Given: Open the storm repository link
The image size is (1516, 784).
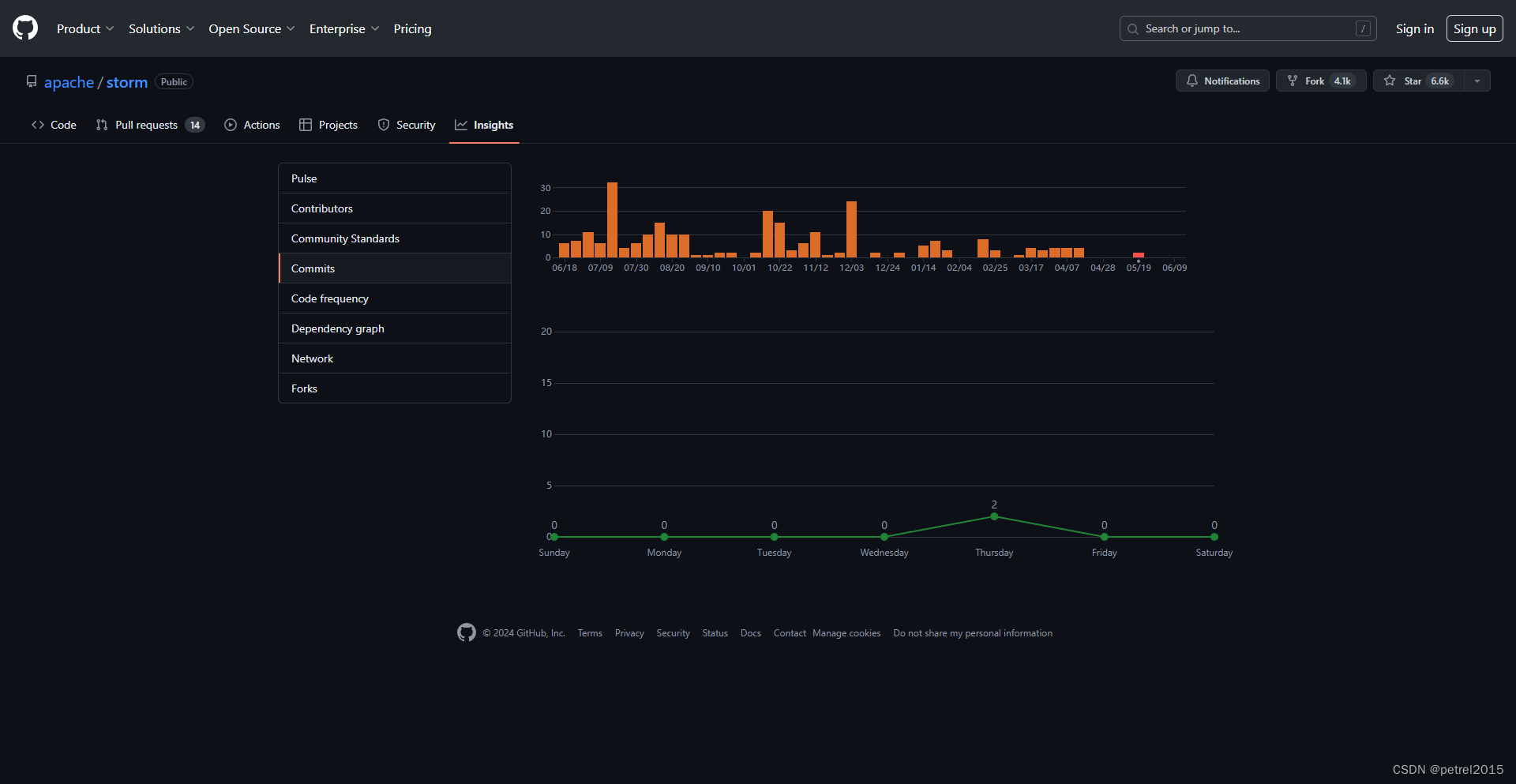Looking at the screenshot, I should (127, 82).
